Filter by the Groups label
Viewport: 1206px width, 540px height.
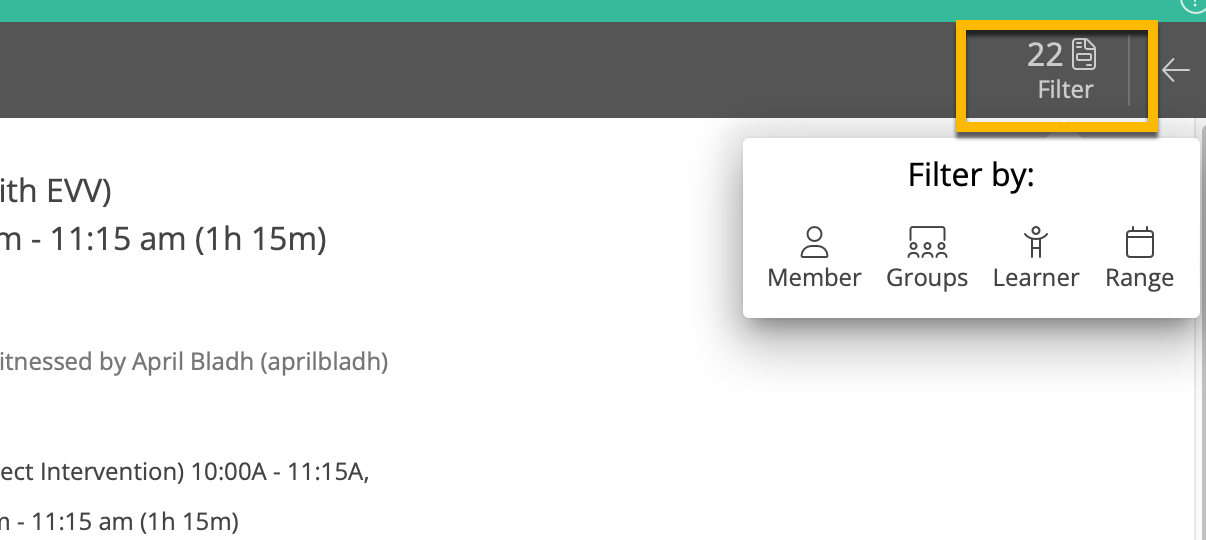coord(927,278)
